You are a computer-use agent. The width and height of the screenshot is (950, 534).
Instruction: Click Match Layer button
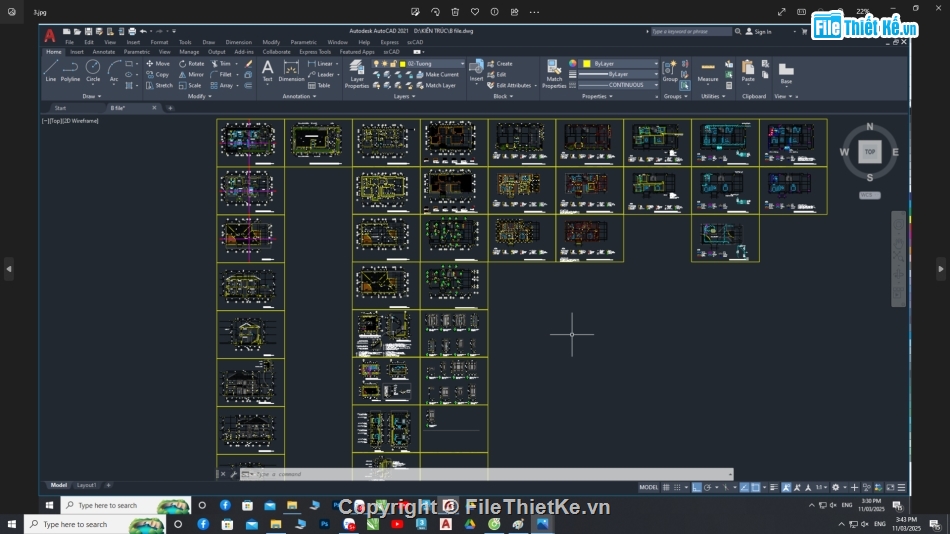[x=436, y=85]
